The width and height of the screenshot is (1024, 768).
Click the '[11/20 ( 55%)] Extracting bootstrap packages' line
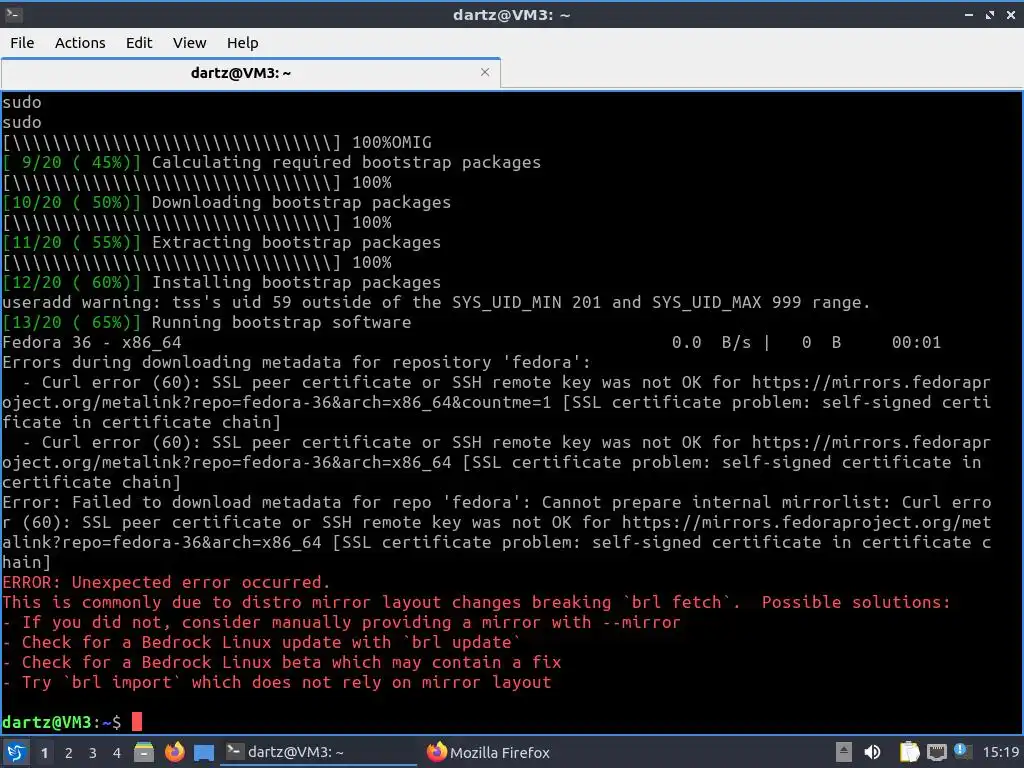[221, 242]
